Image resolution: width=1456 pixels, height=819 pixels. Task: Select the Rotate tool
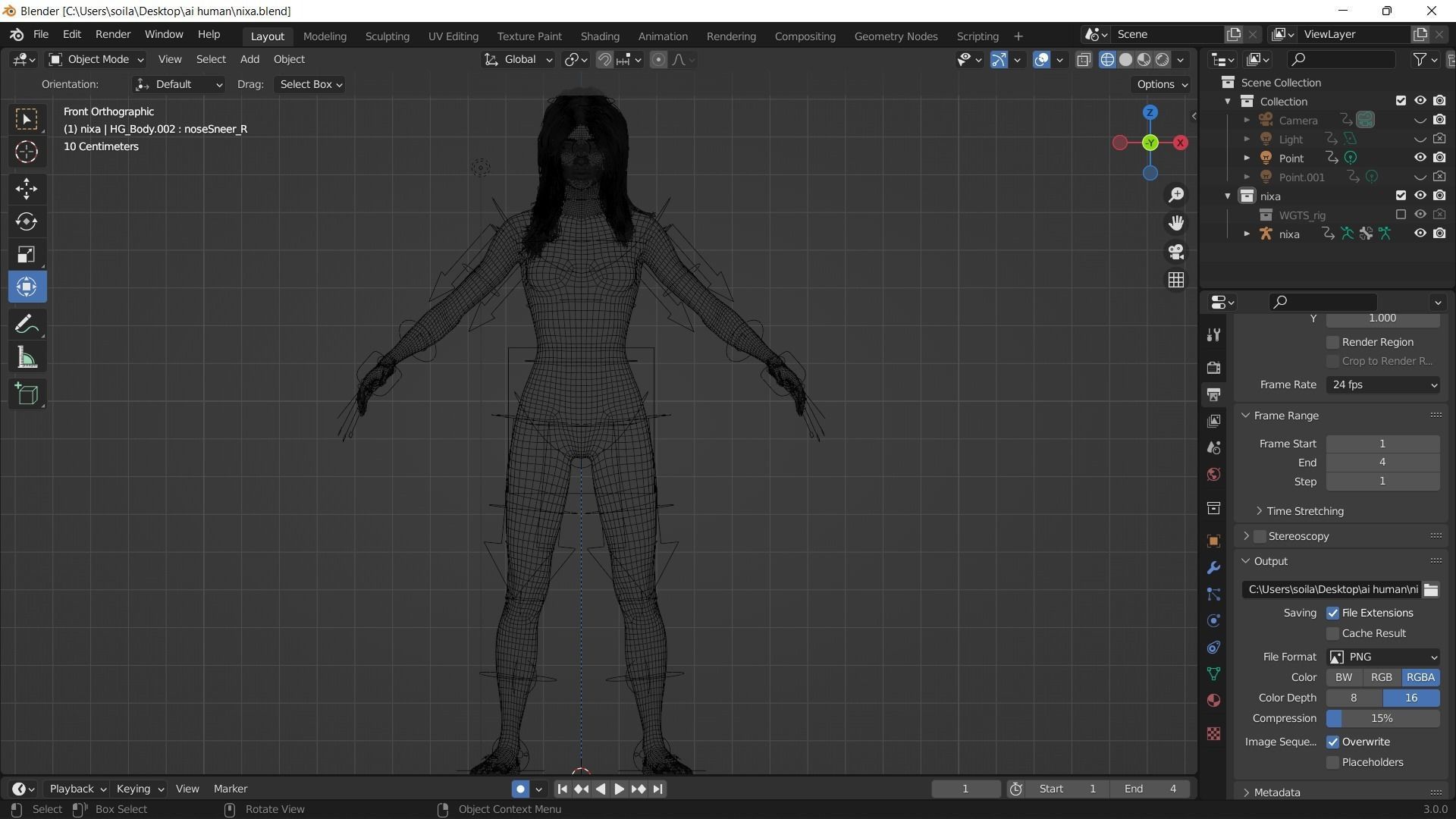[x=27, y=221]
